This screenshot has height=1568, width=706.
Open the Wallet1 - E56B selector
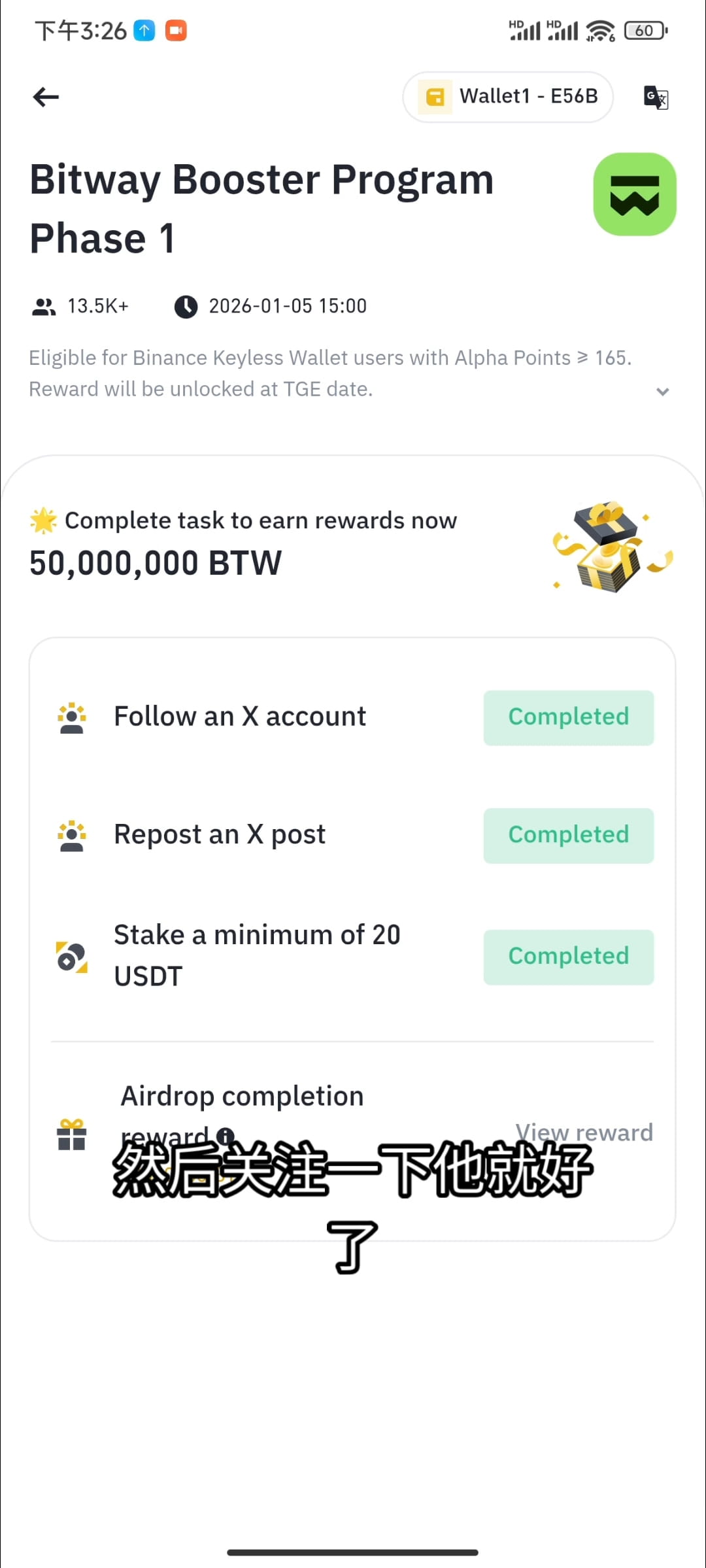click(508, 97)
